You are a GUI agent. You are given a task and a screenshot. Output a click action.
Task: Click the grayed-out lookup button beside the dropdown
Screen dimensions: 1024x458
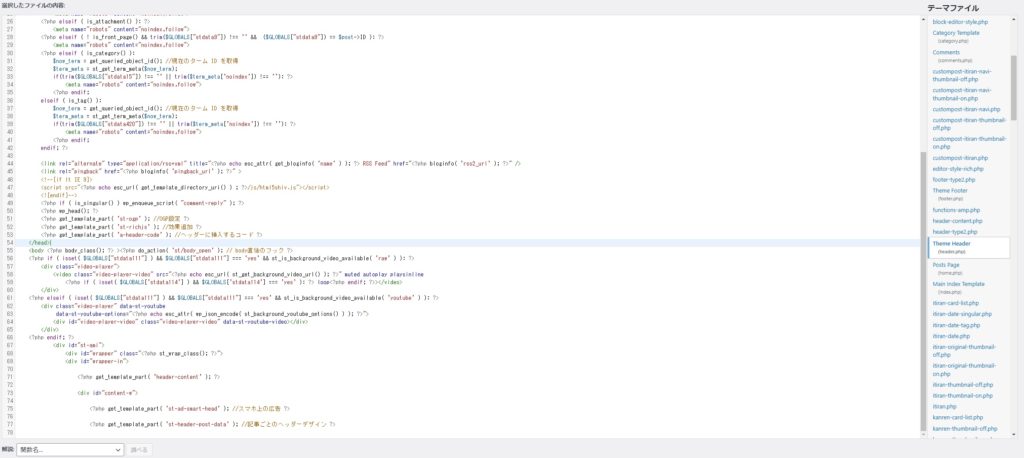click(x=139, y=450)
